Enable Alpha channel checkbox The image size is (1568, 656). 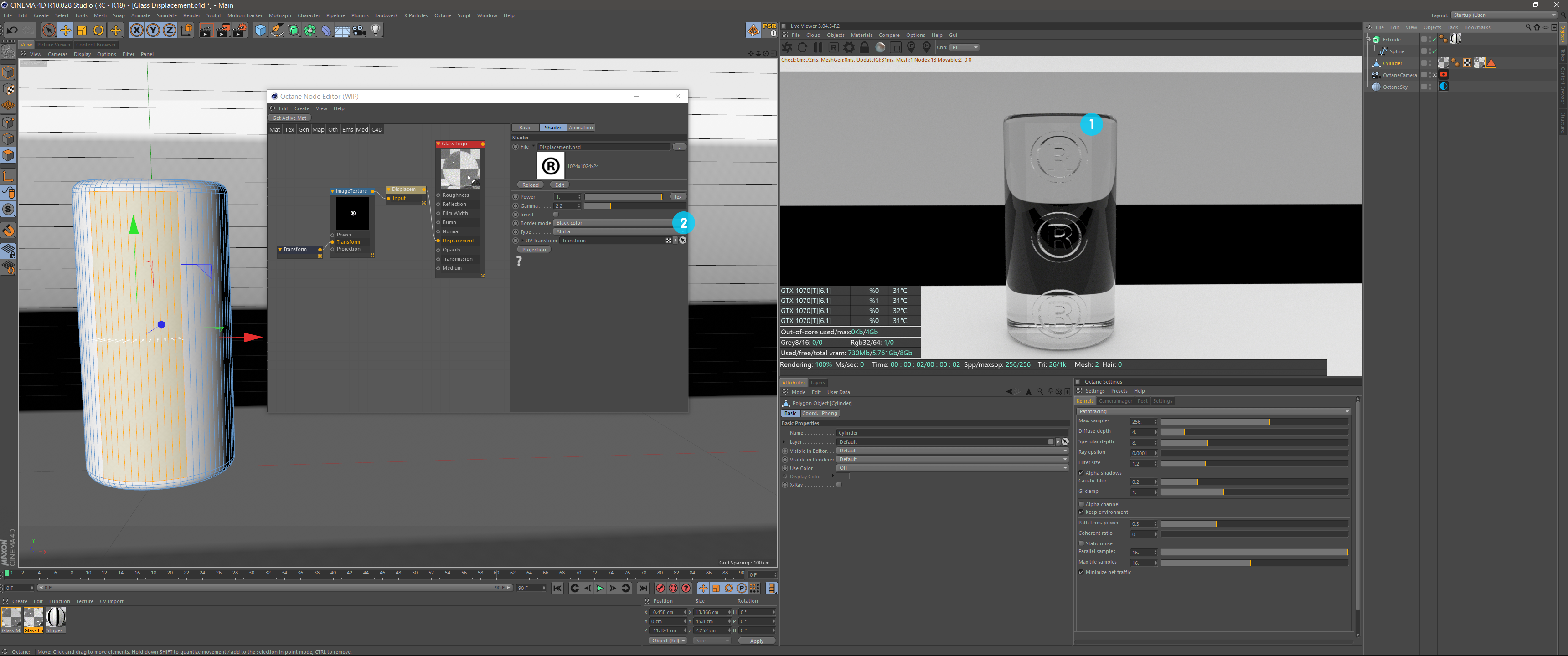tap(1081, 504)
